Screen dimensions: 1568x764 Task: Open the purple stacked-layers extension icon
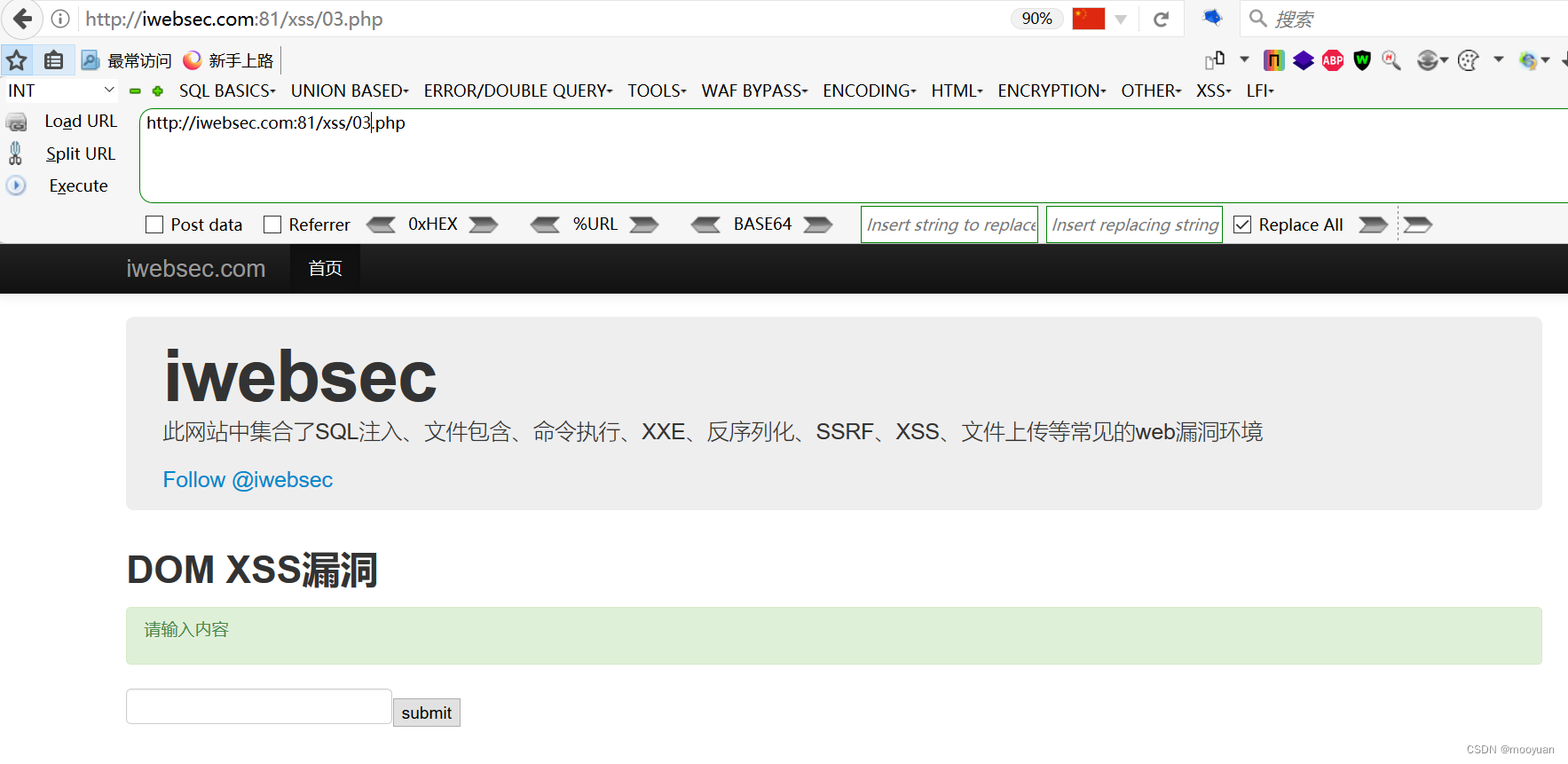tap(1303, 60)
